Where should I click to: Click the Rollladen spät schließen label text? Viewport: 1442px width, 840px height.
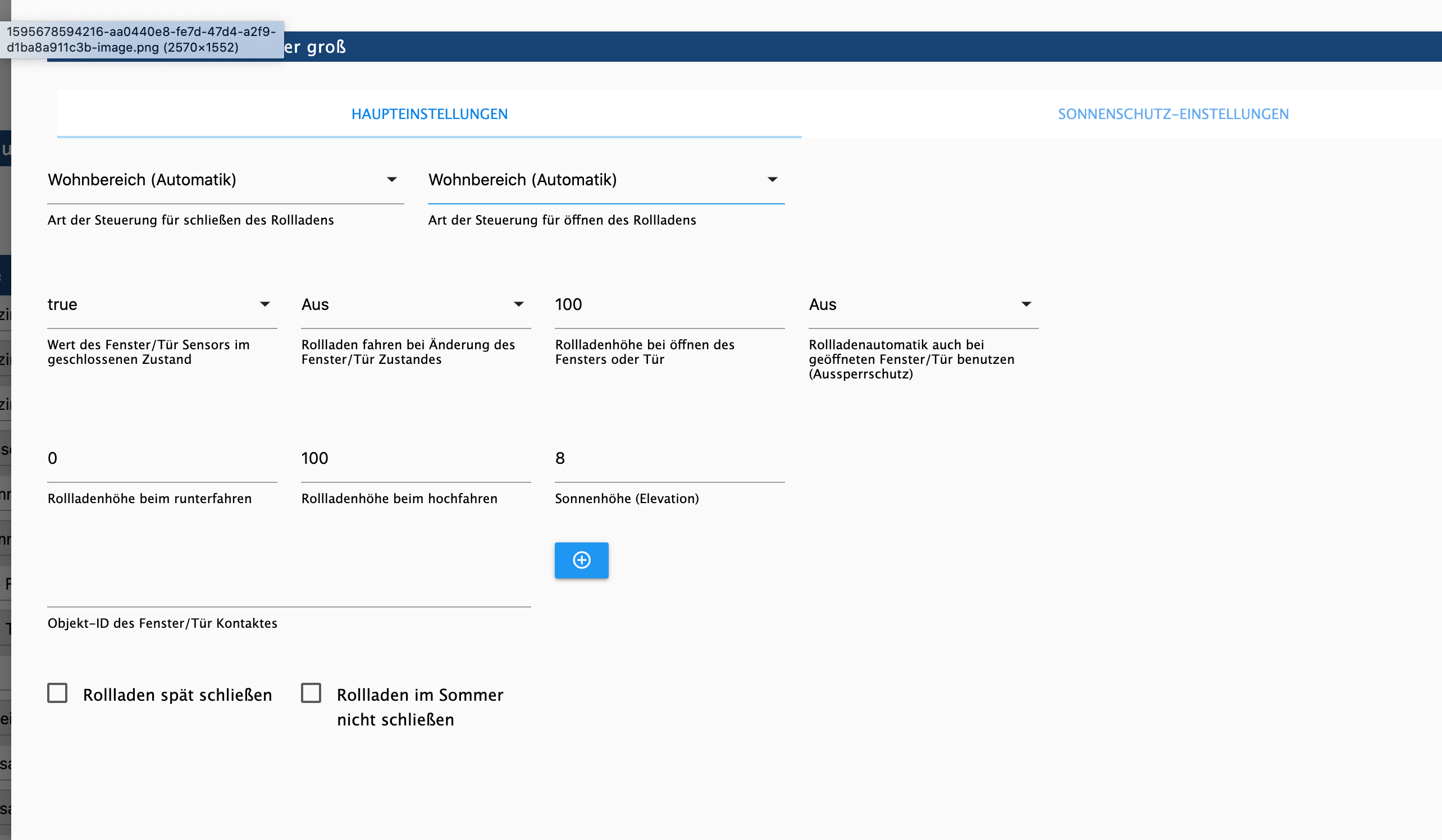(177, 695)
